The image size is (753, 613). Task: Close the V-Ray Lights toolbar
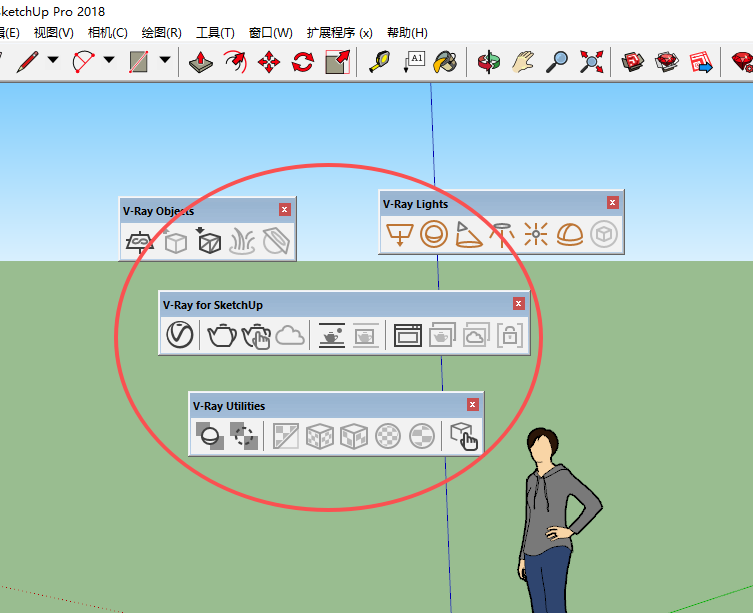click(x=612, y=203)
